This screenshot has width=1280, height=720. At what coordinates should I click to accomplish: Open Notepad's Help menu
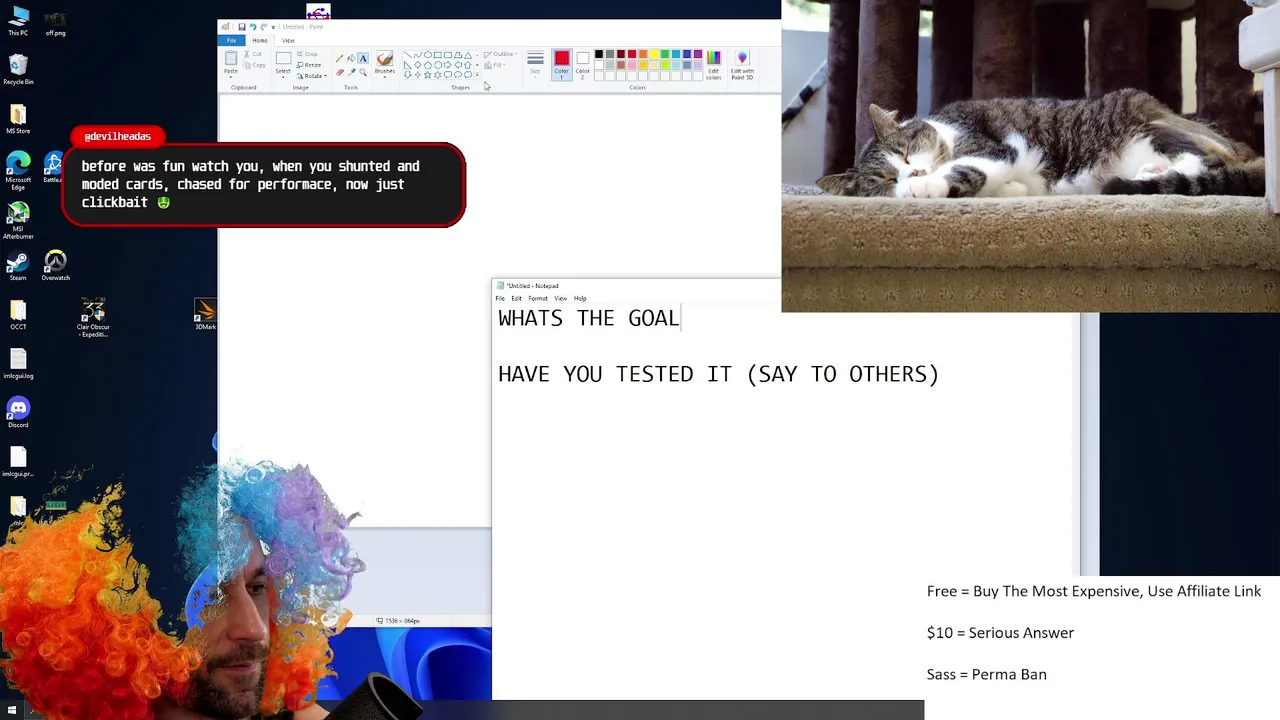(580, 298)
